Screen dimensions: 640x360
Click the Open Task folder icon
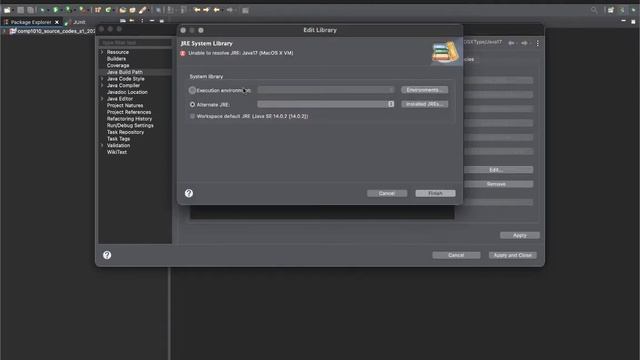(132, 10)
